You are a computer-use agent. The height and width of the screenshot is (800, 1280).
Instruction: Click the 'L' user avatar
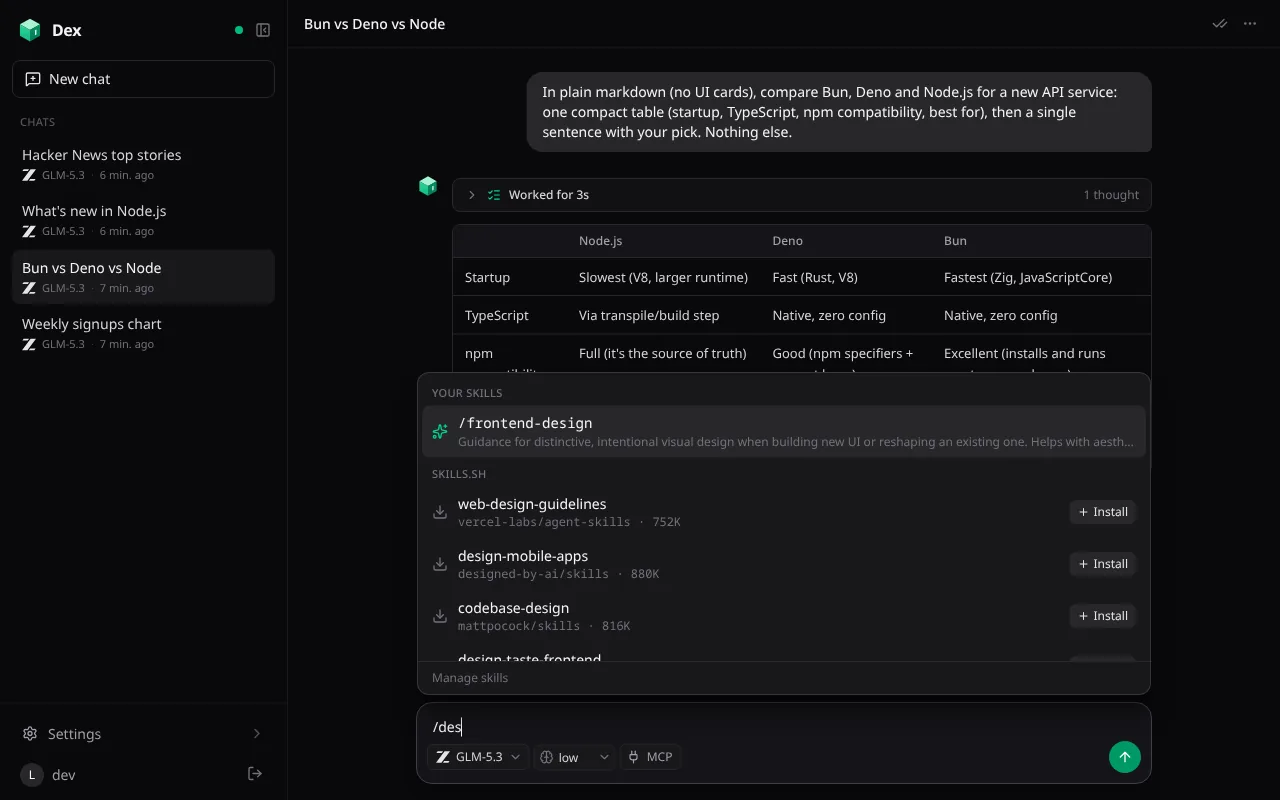point(32,775)
